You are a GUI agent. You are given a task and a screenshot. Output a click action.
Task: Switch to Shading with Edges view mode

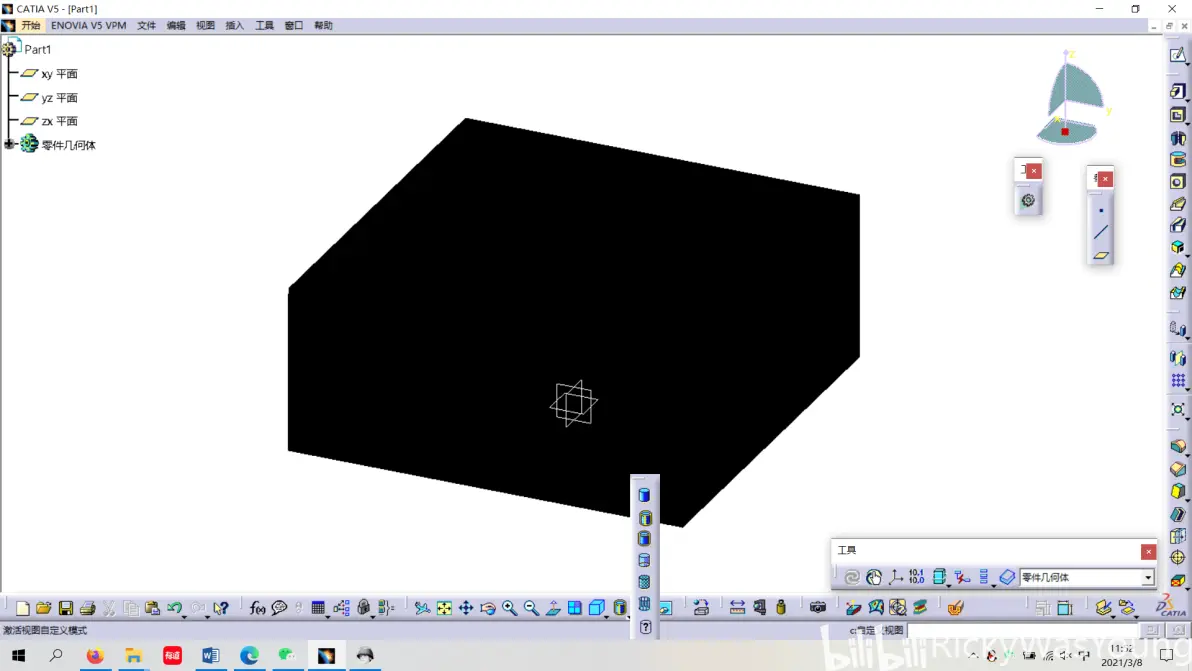click(645, 518)
